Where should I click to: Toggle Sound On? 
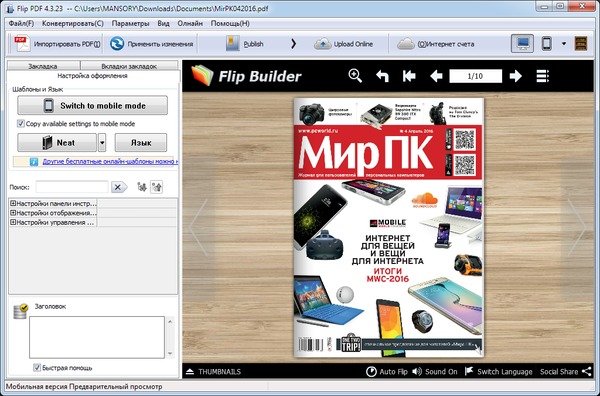coord(435,372)
